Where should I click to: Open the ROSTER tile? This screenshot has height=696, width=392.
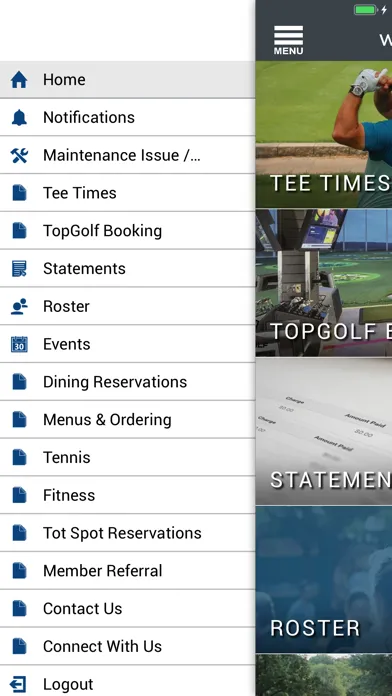click(x=324, y=580)
